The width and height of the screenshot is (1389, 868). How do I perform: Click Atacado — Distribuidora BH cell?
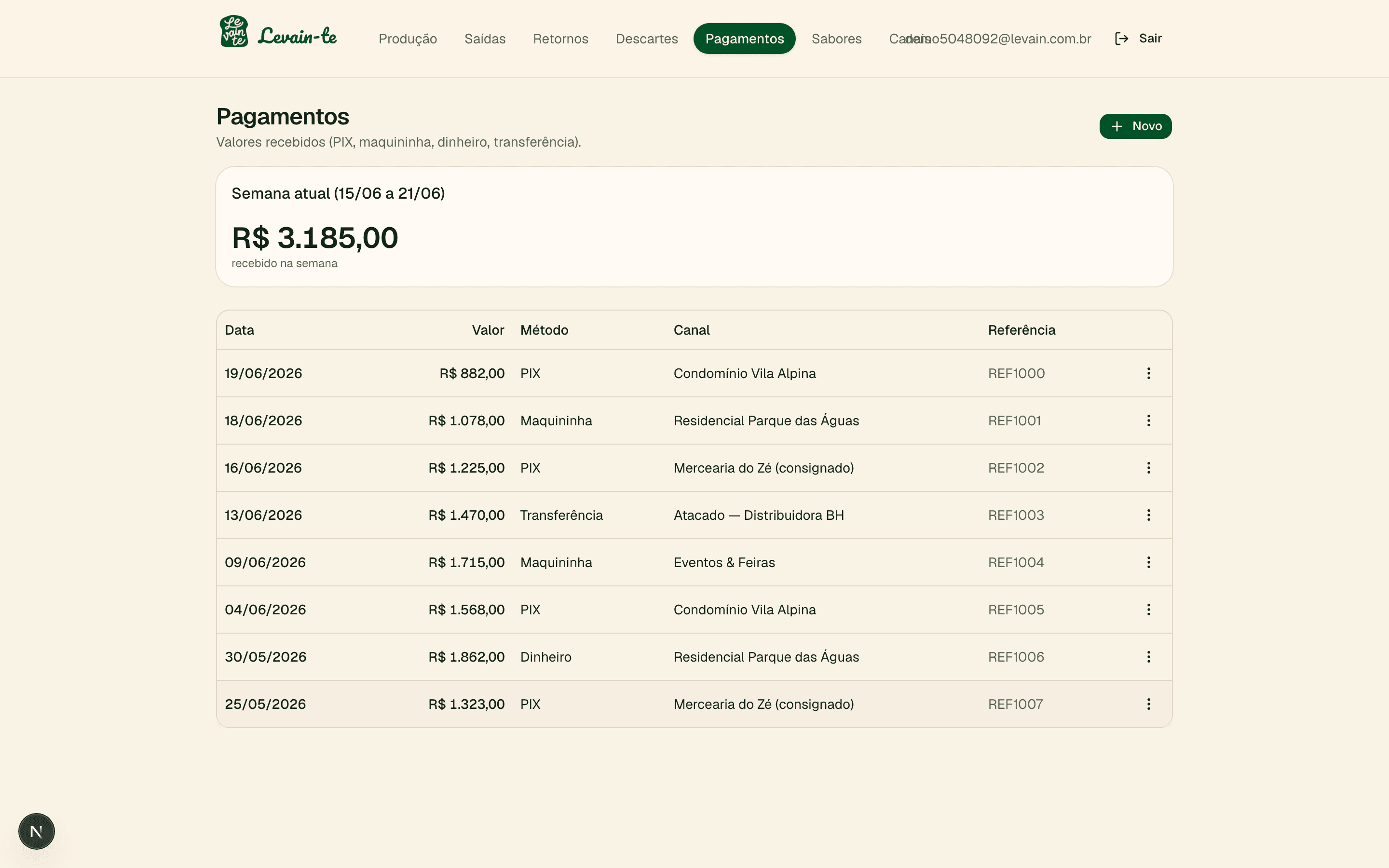[759, 515]
